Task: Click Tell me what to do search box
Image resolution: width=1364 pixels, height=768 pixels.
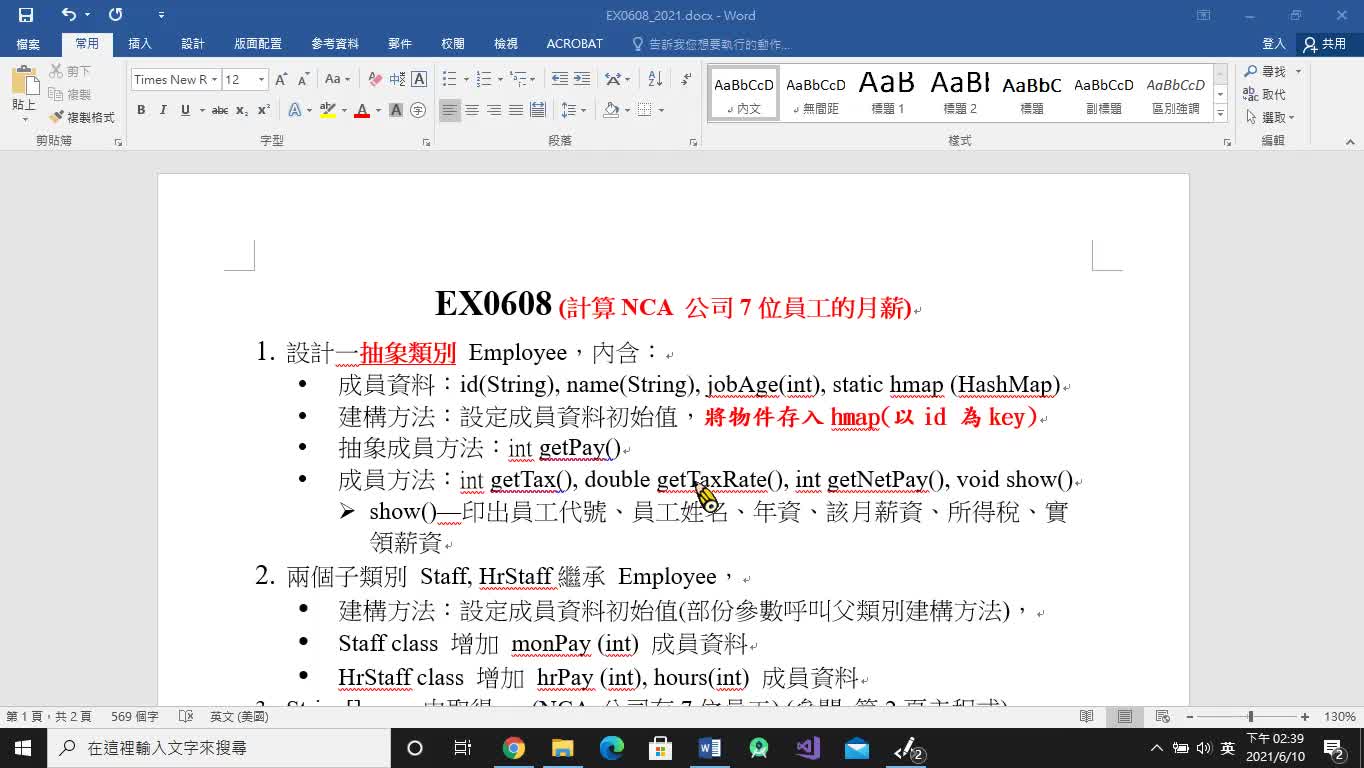Action: (710, 44)
